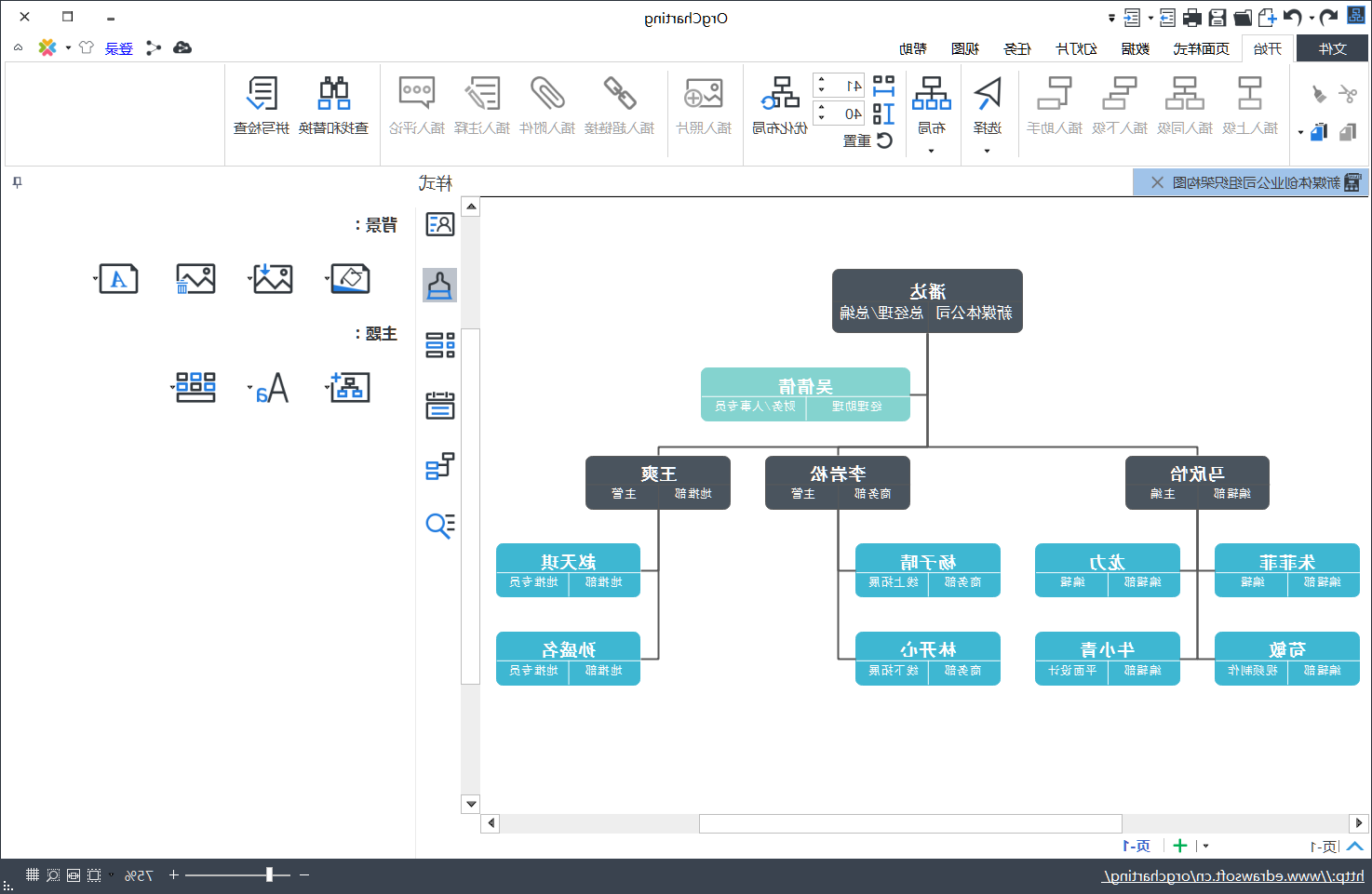Click the Insert Subordinate (插入下级) ribbon icon
Image resolution: width=1372 pixels, height=894 pixels.
coord(1120,94)
